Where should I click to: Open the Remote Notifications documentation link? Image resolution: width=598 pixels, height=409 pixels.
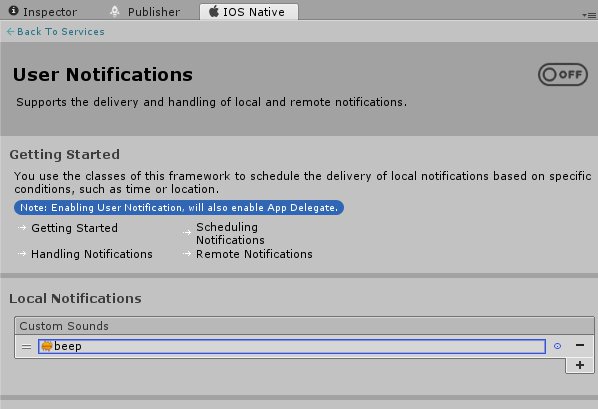point(254,254)
